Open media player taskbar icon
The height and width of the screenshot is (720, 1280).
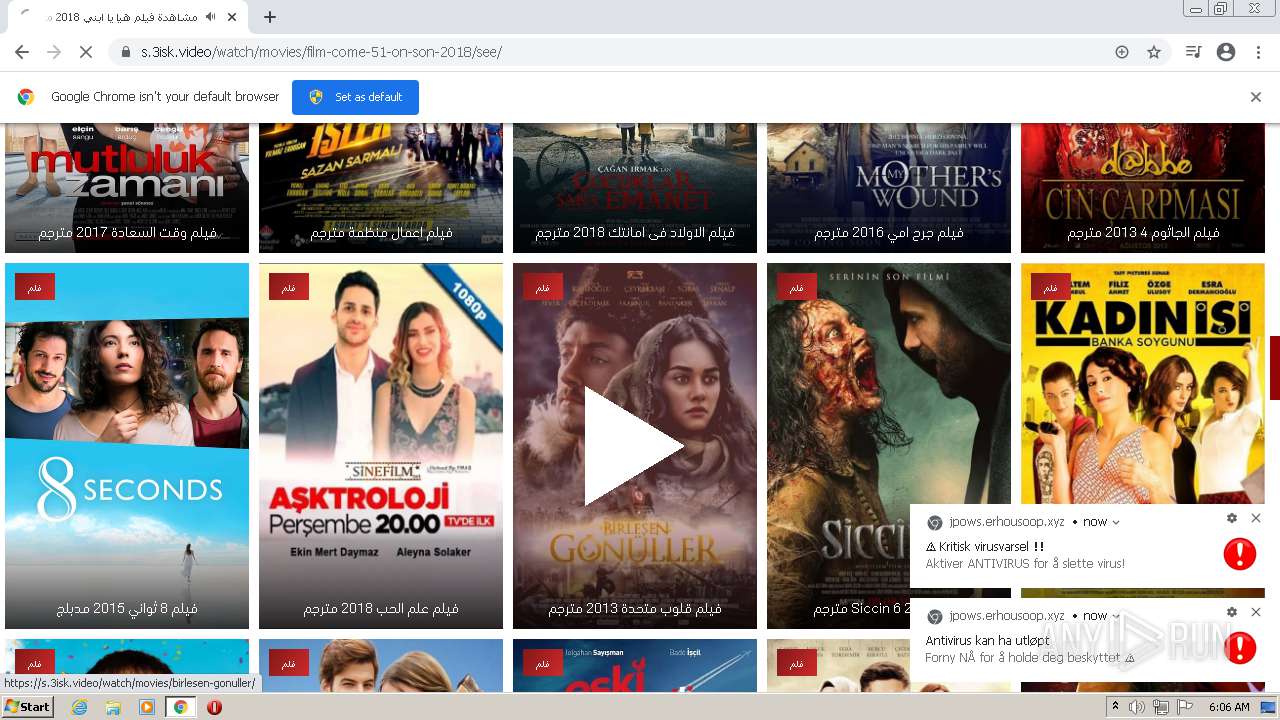pyautogui.click(x=147, y=707)
